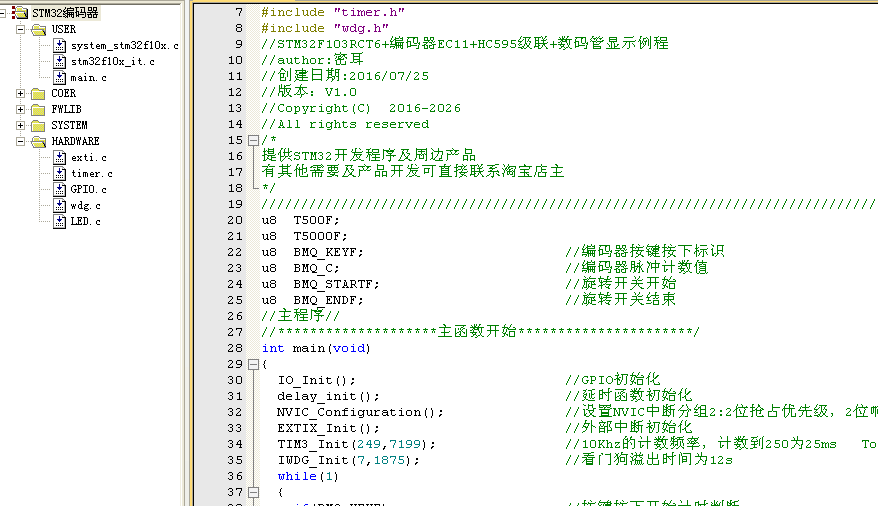Click the exti.c file icon
The height and width of the screenshot is (506, 878).
60,158
